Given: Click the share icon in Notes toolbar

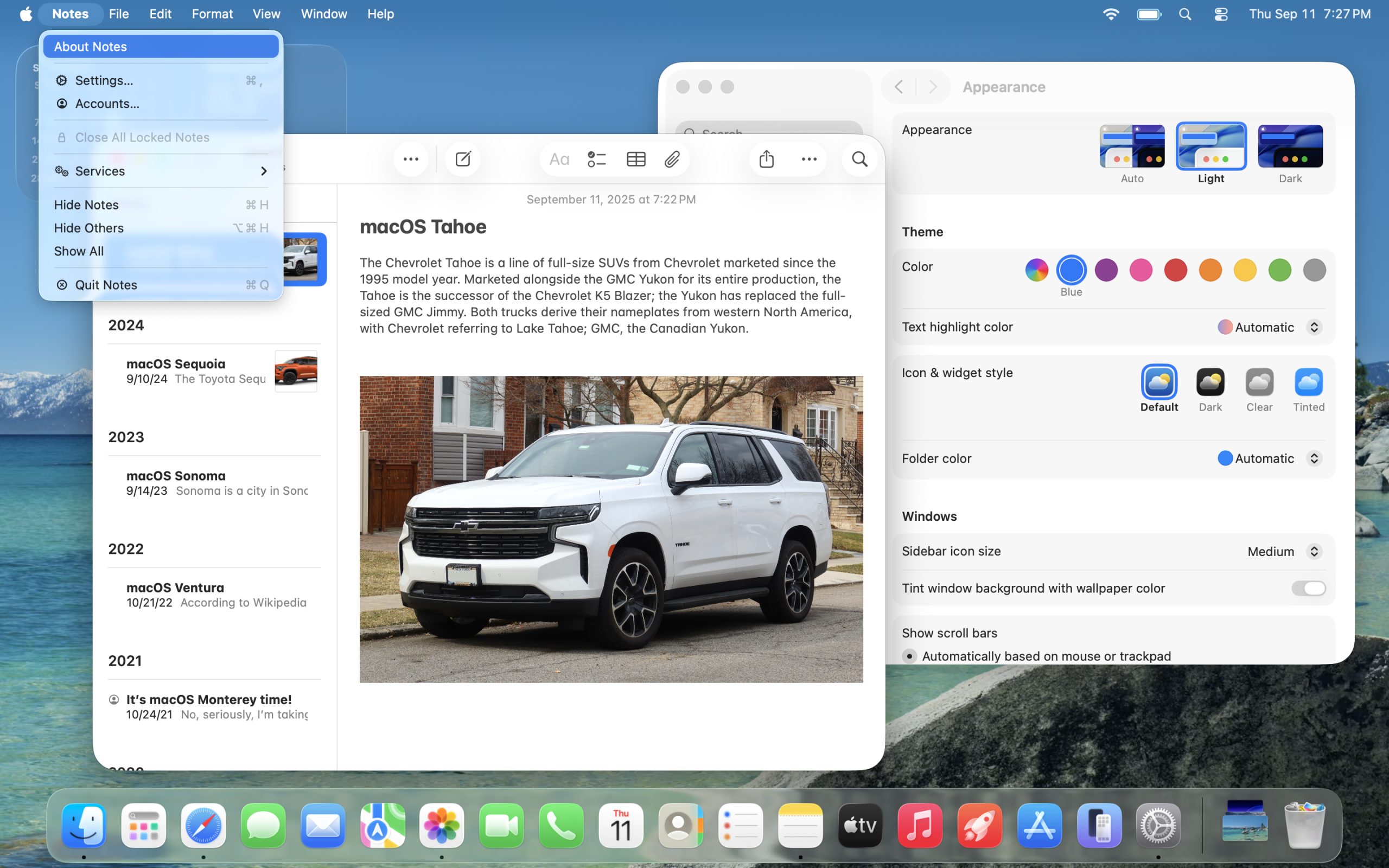Looking at the screenshot, I should 767,159.
